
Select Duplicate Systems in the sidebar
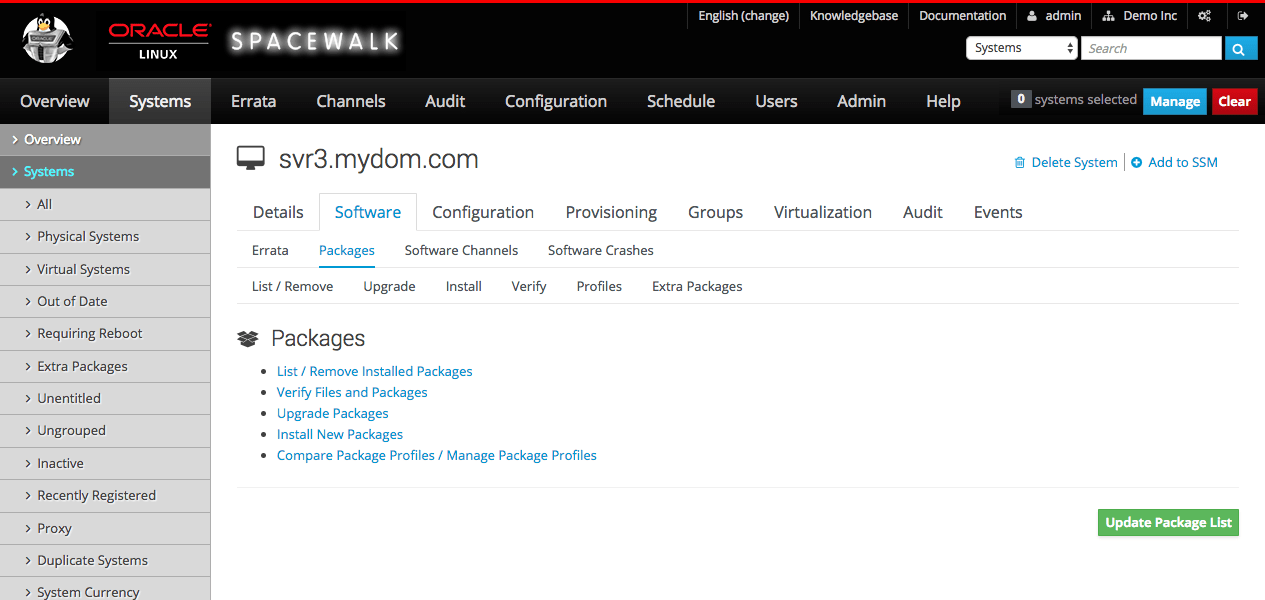[105, 560]
